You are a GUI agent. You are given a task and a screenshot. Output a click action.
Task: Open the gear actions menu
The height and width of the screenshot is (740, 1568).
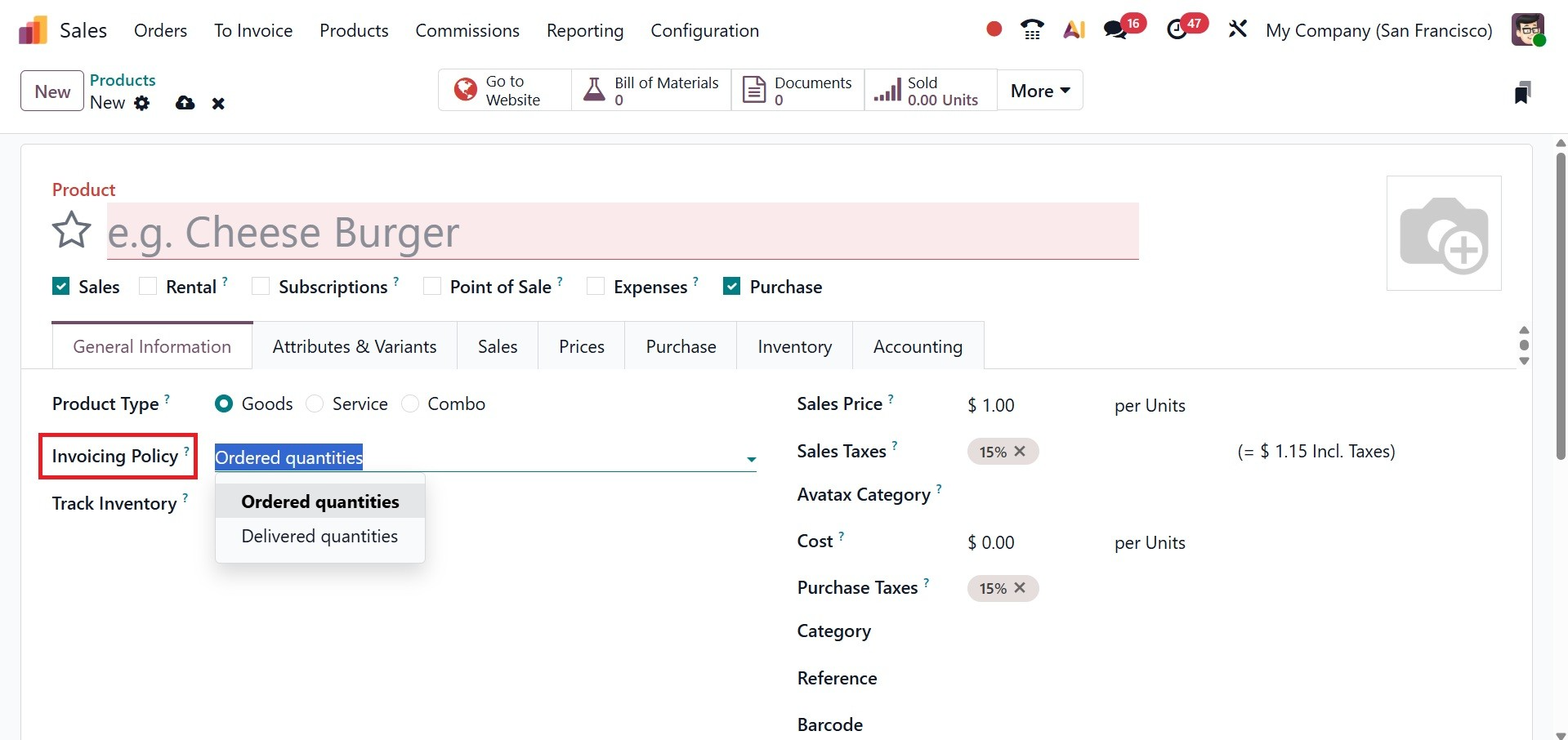click(142, 103)
